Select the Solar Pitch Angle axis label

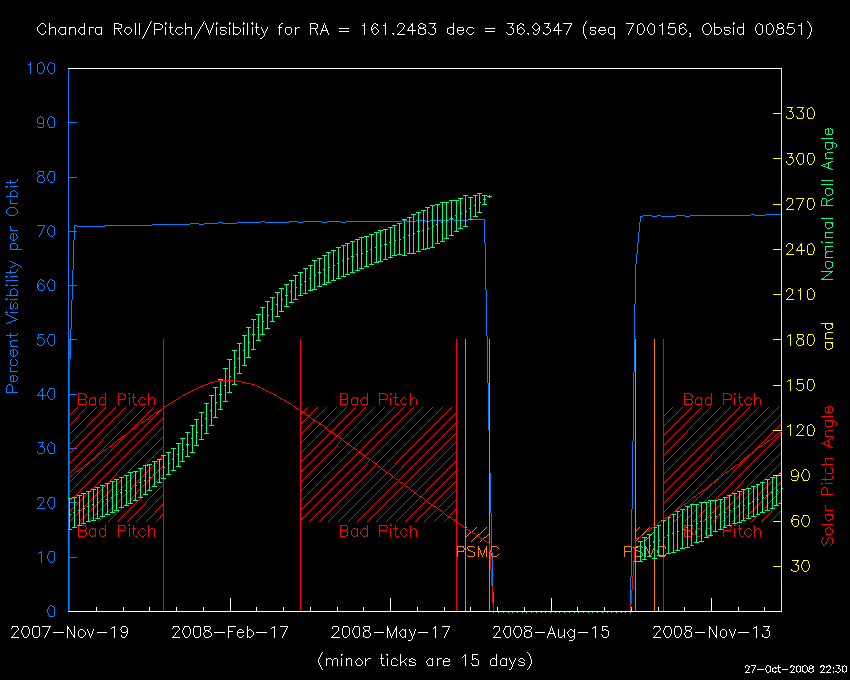tap(828, 476)
